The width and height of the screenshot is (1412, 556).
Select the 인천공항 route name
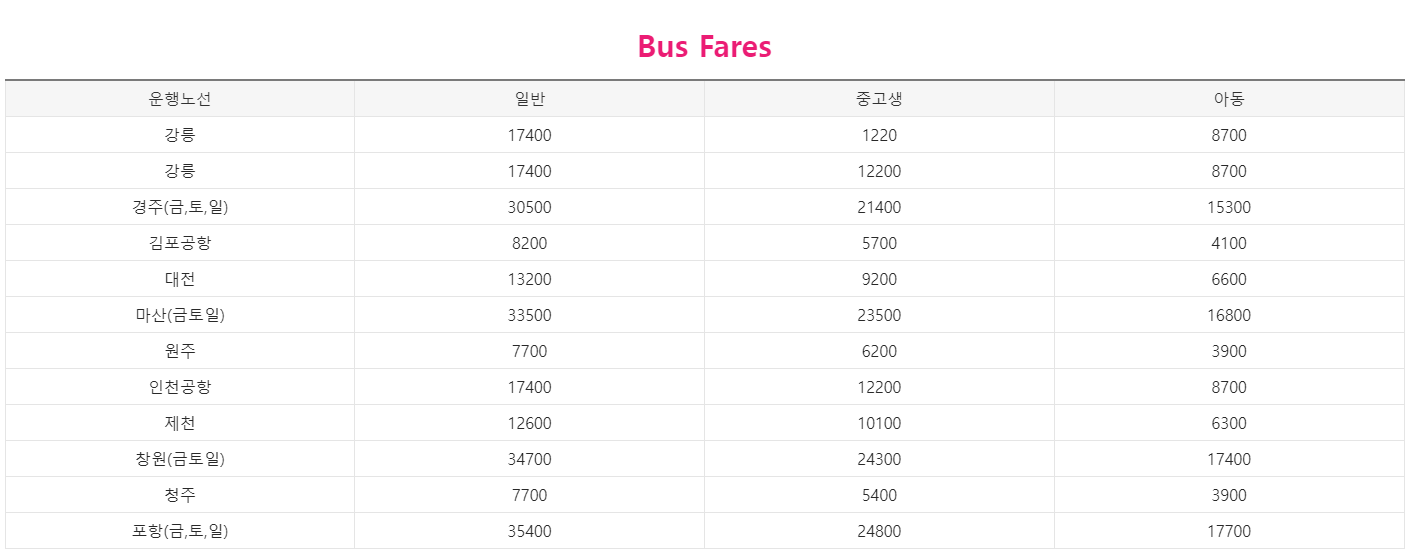click(x=180, y=387)
